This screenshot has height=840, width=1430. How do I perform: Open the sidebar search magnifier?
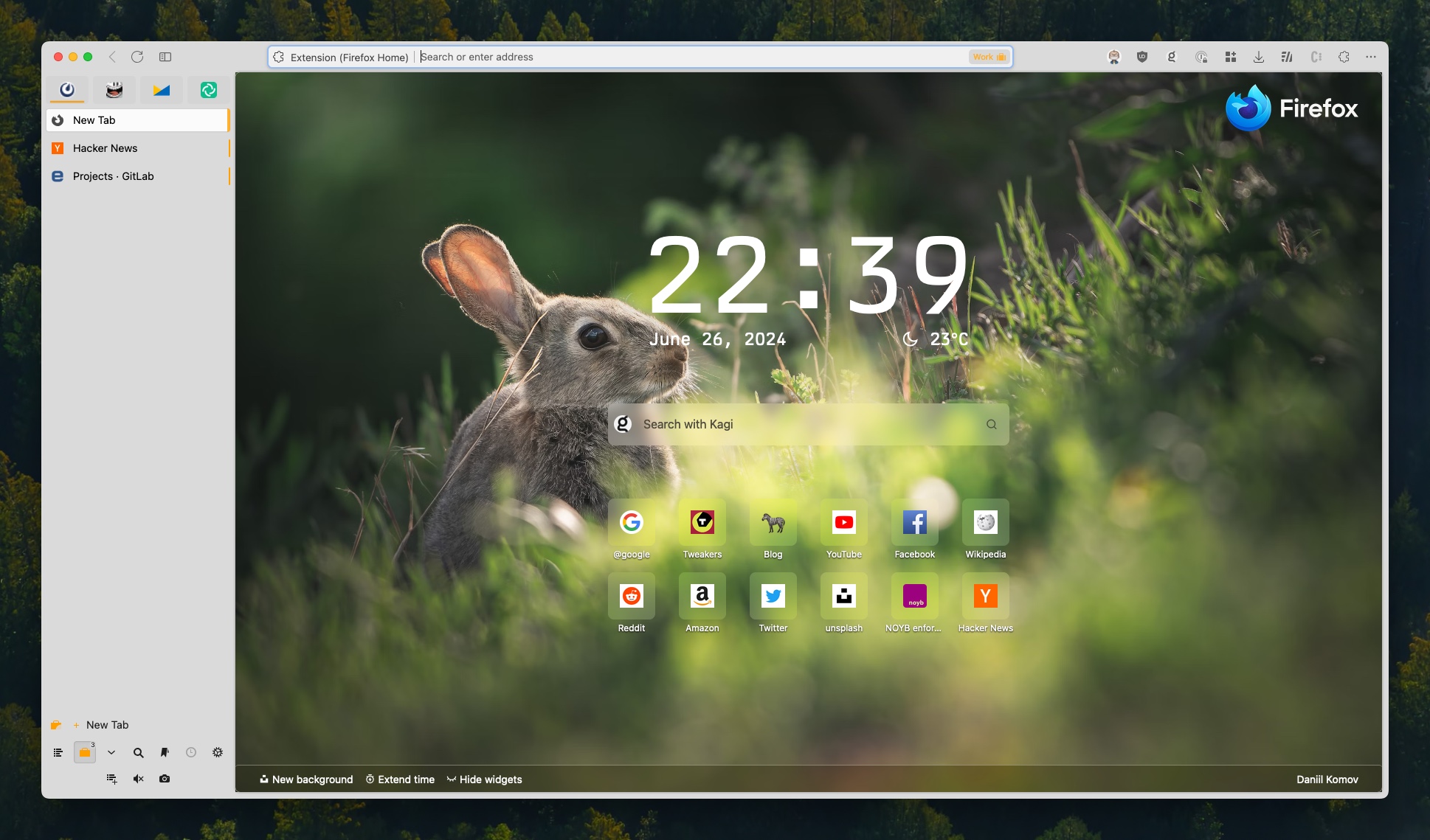click(x=138, y=752)
